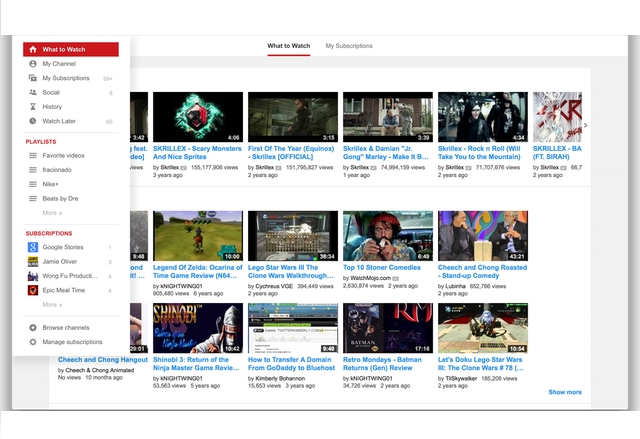This screenshot has height=439, width=640.
Task: Click the Favorite videos playlist icon
Action: tap(33, 155)
